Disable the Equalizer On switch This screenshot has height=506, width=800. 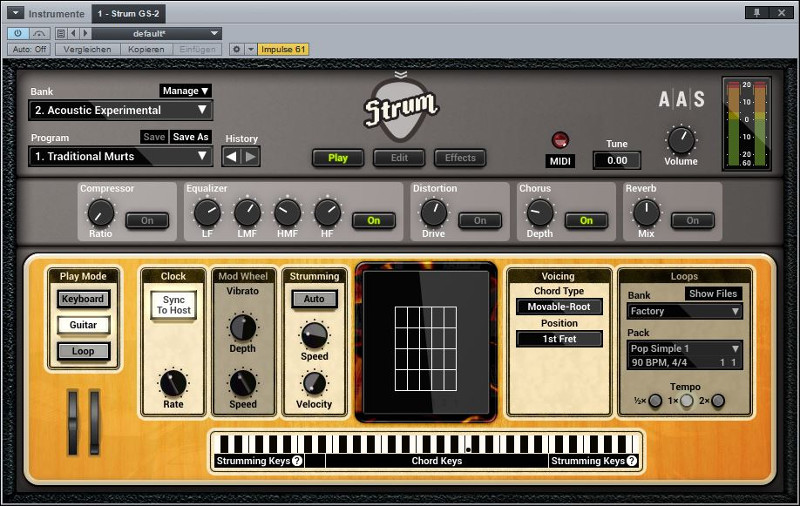click(374, 220)
